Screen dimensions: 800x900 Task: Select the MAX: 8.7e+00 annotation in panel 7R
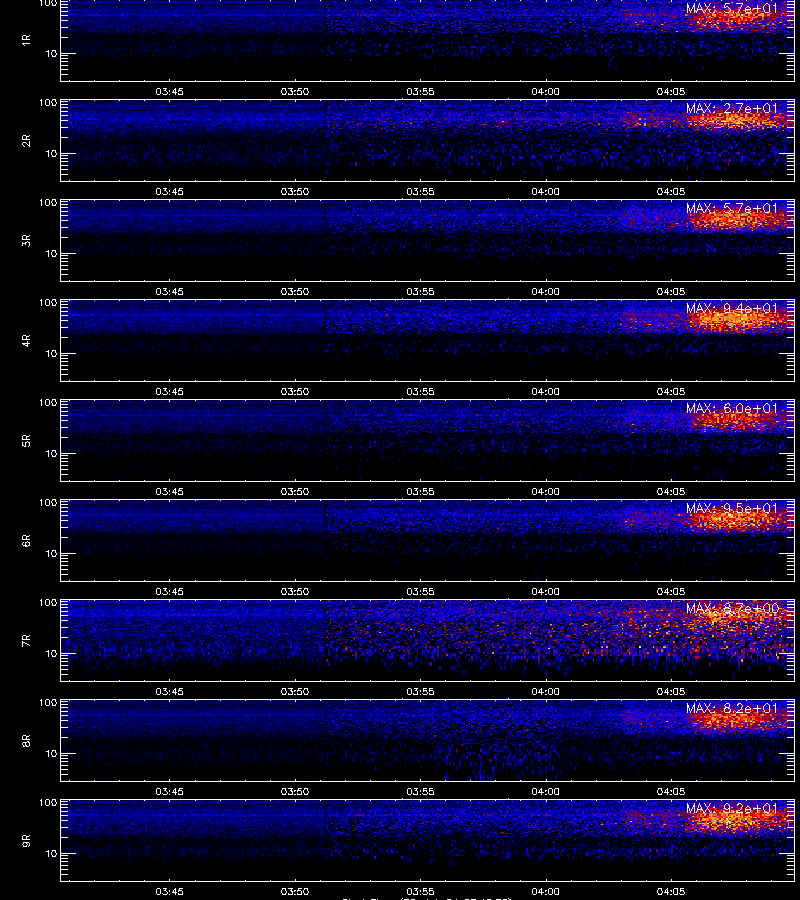pos(732,608)
